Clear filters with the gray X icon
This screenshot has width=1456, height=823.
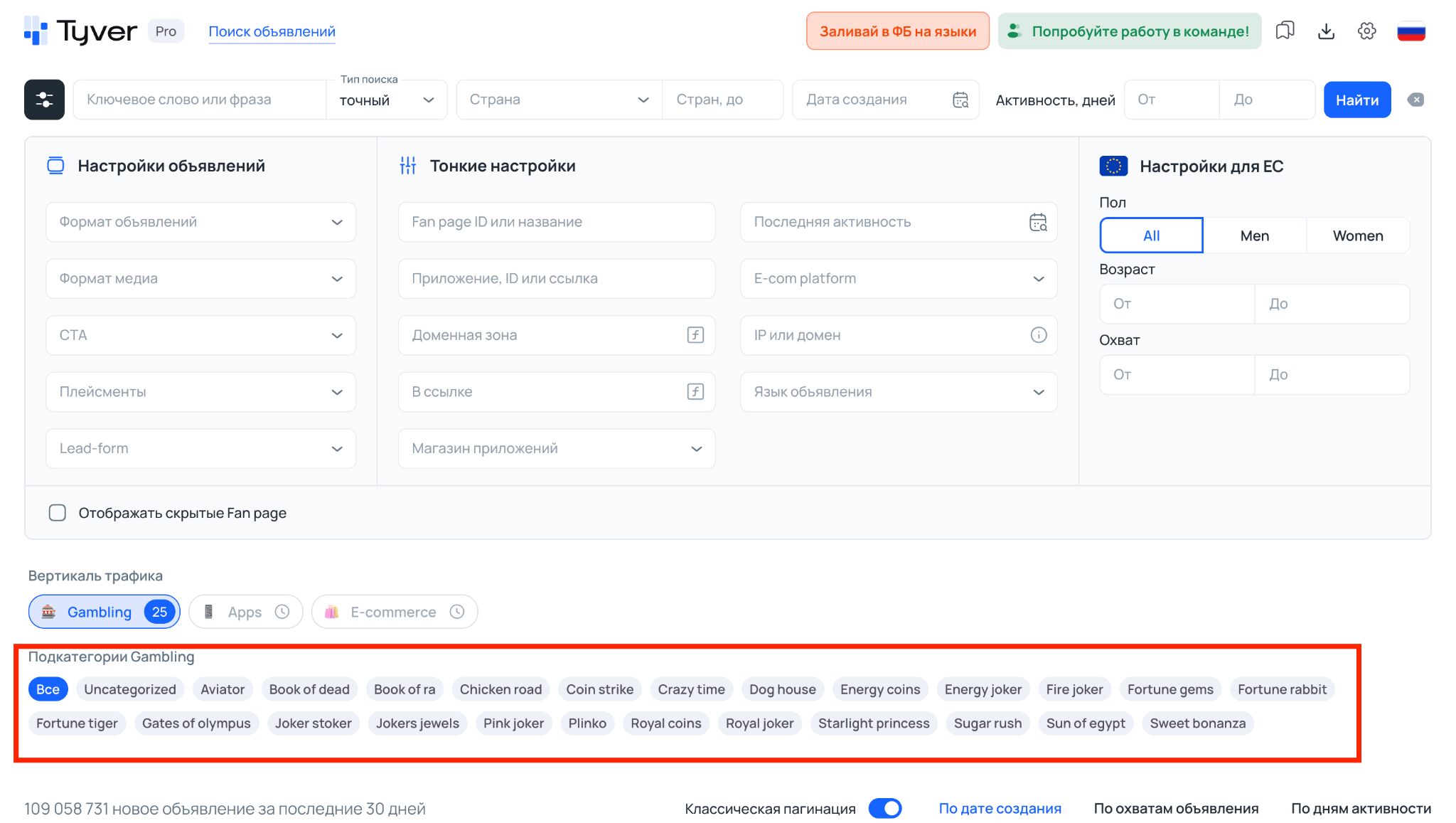coord(1415,100)
